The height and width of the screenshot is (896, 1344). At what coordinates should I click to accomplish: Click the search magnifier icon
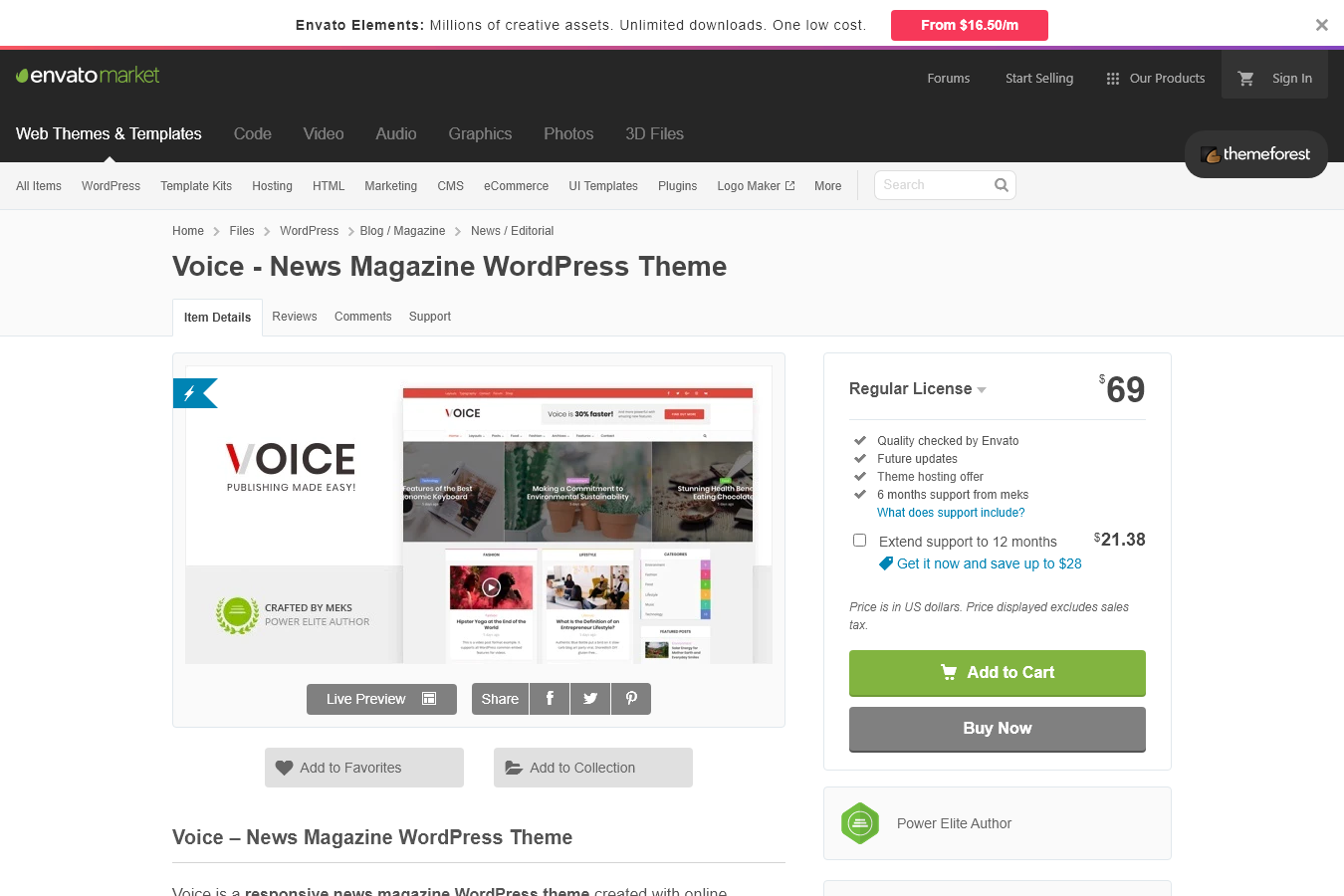[1002, 185]
